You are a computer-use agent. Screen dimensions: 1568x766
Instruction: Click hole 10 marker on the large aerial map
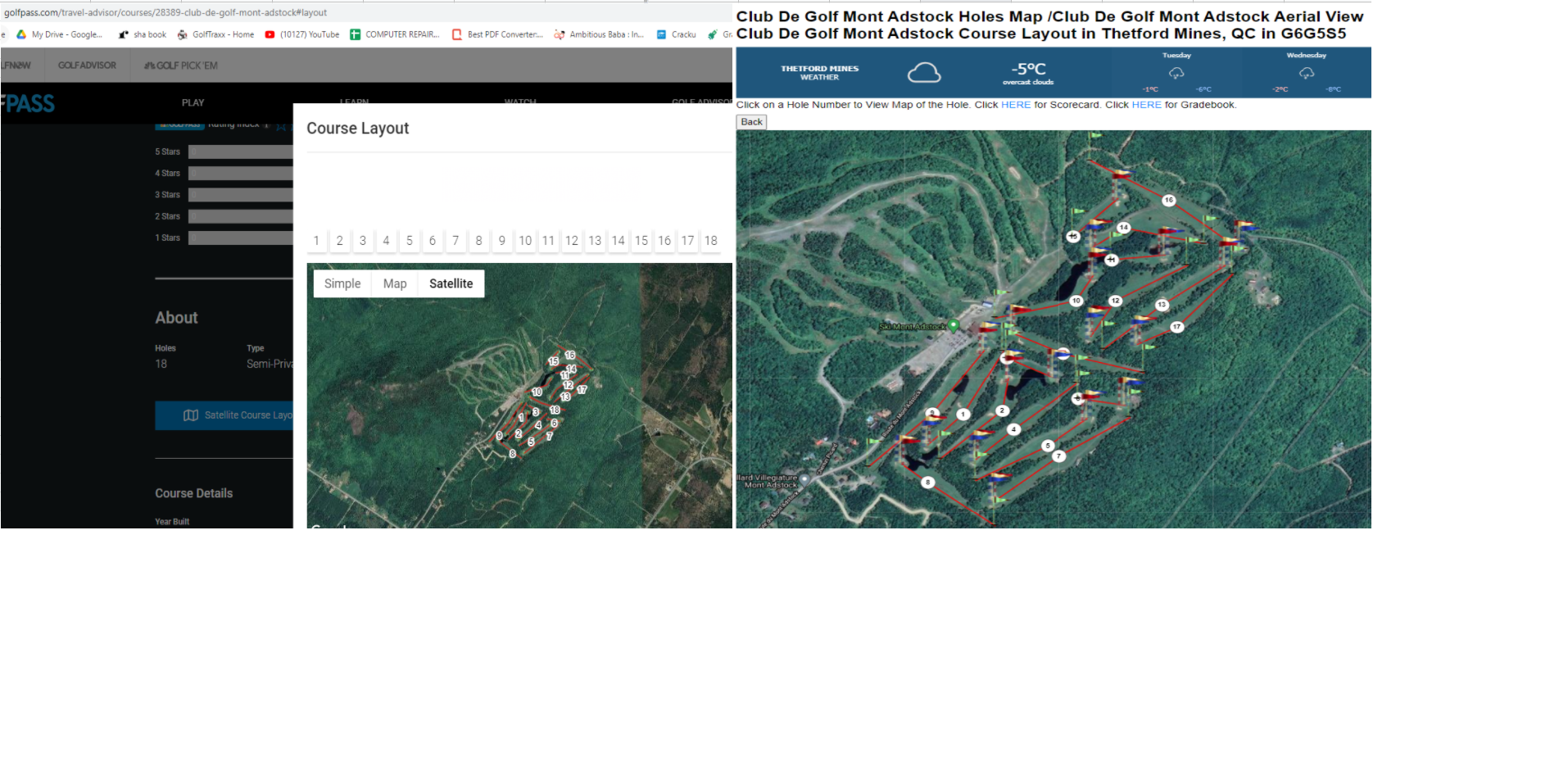1076,301
